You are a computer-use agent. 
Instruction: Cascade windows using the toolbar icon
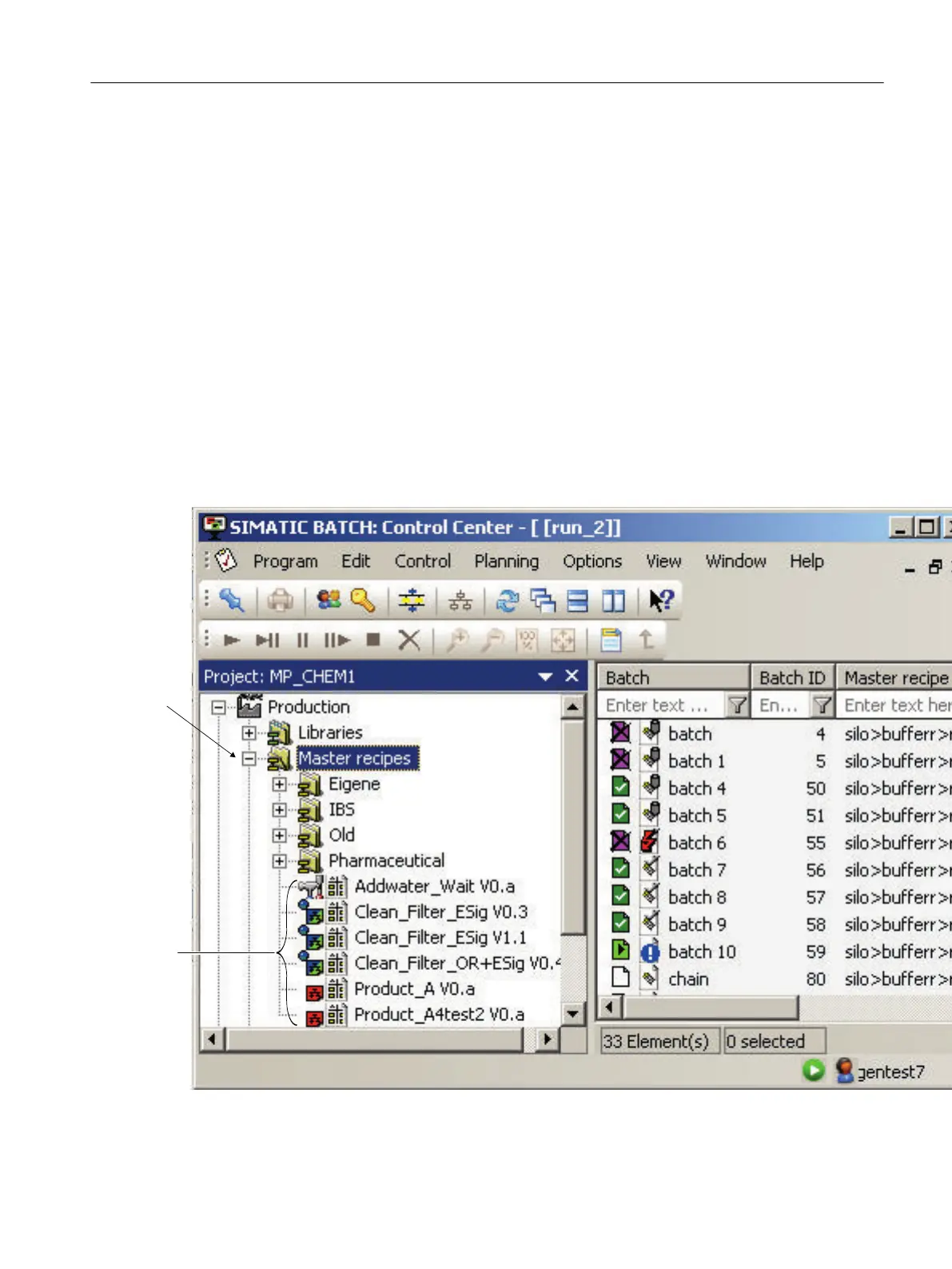click(543, 600)
